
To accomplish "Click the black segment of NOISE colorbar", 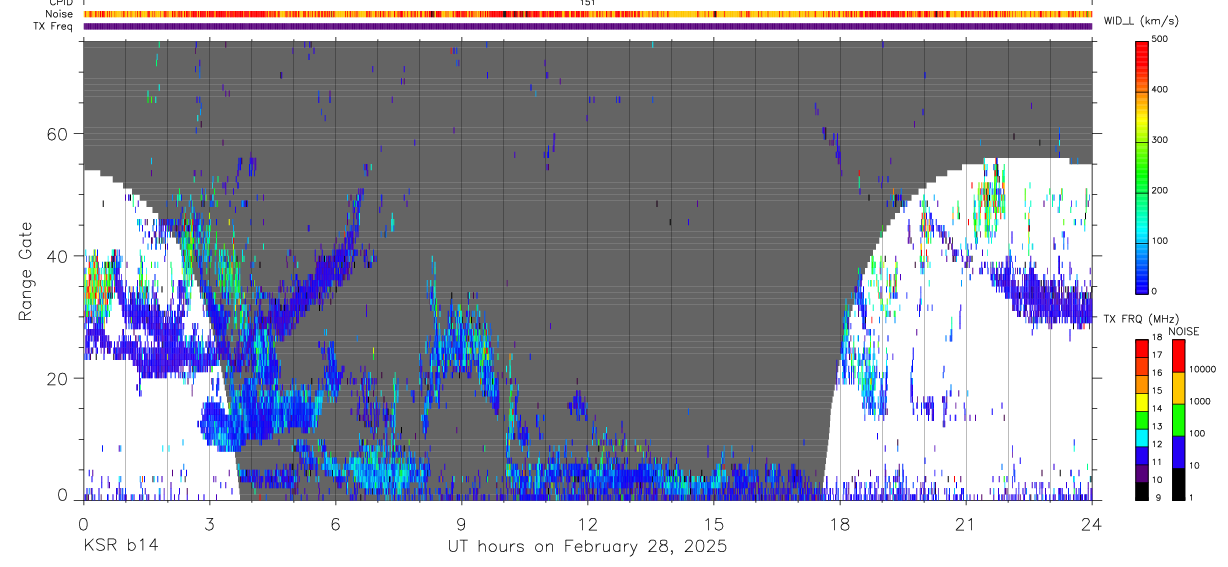I will pos(1179,484).
